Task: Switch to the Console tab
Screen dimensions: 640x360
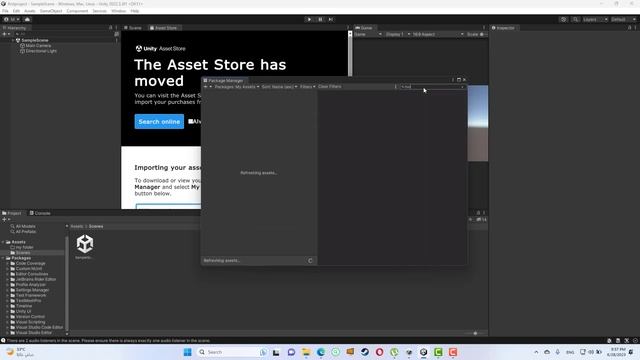Action: 40,213
